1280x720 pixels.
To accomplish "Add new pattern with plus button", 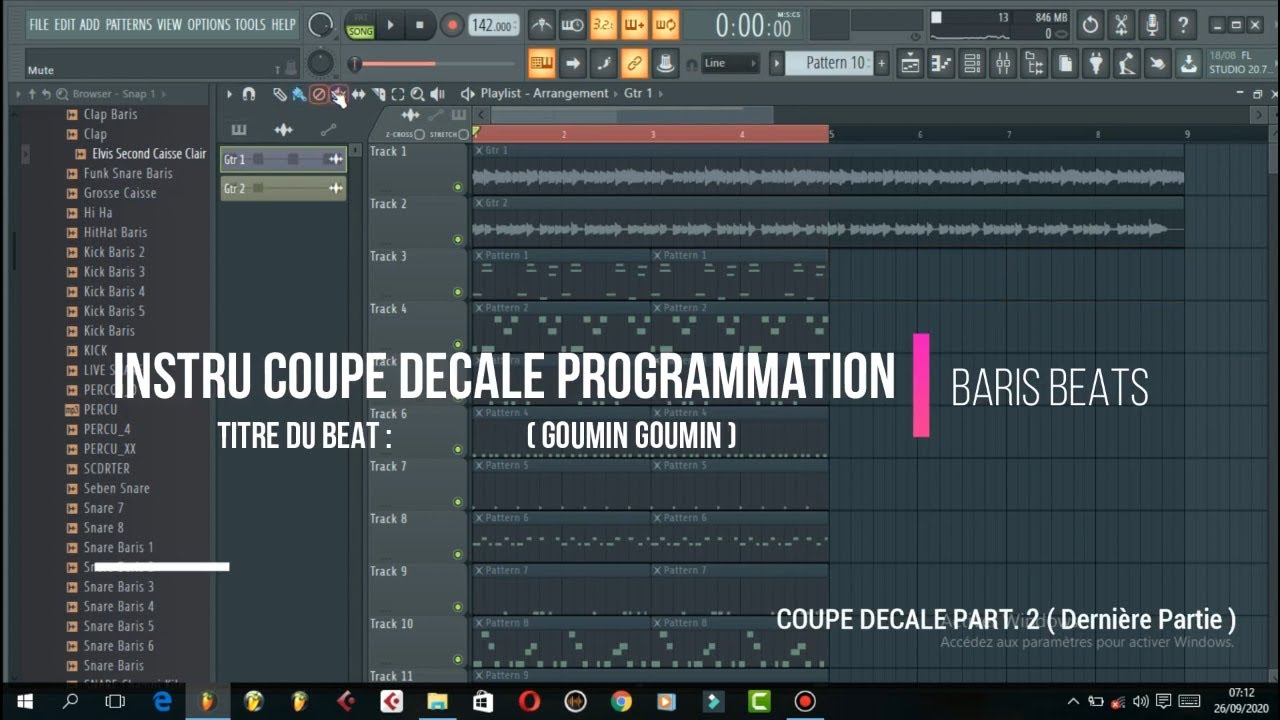I will point(881,63).
